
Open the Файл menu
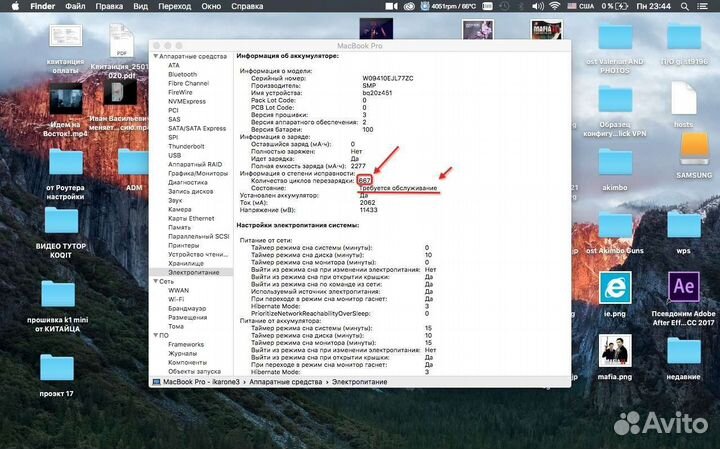pyautogui.click(x=75, y=6)
